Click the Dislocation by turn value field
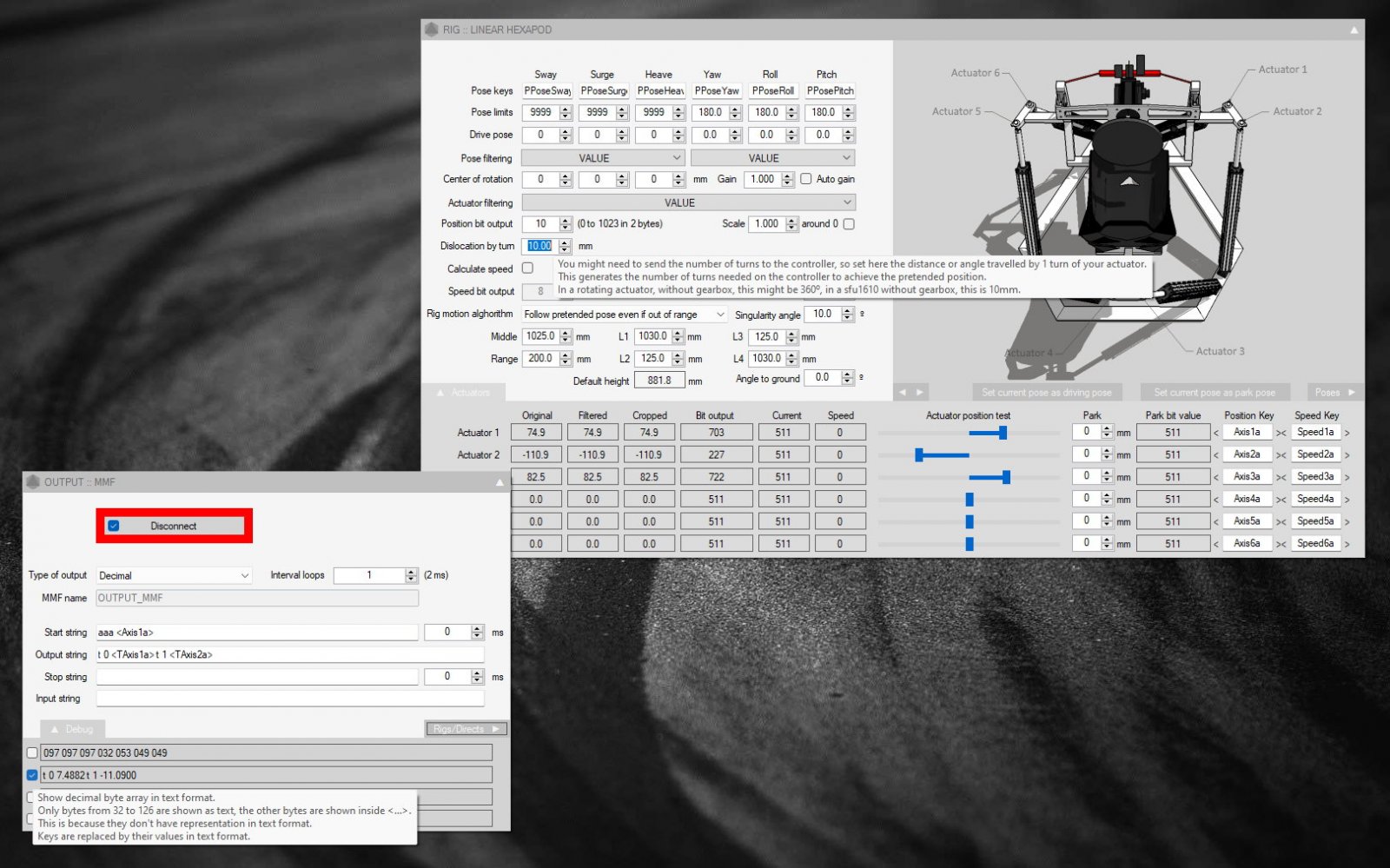Screen dimensions: 1390x868 coord(539,246)
